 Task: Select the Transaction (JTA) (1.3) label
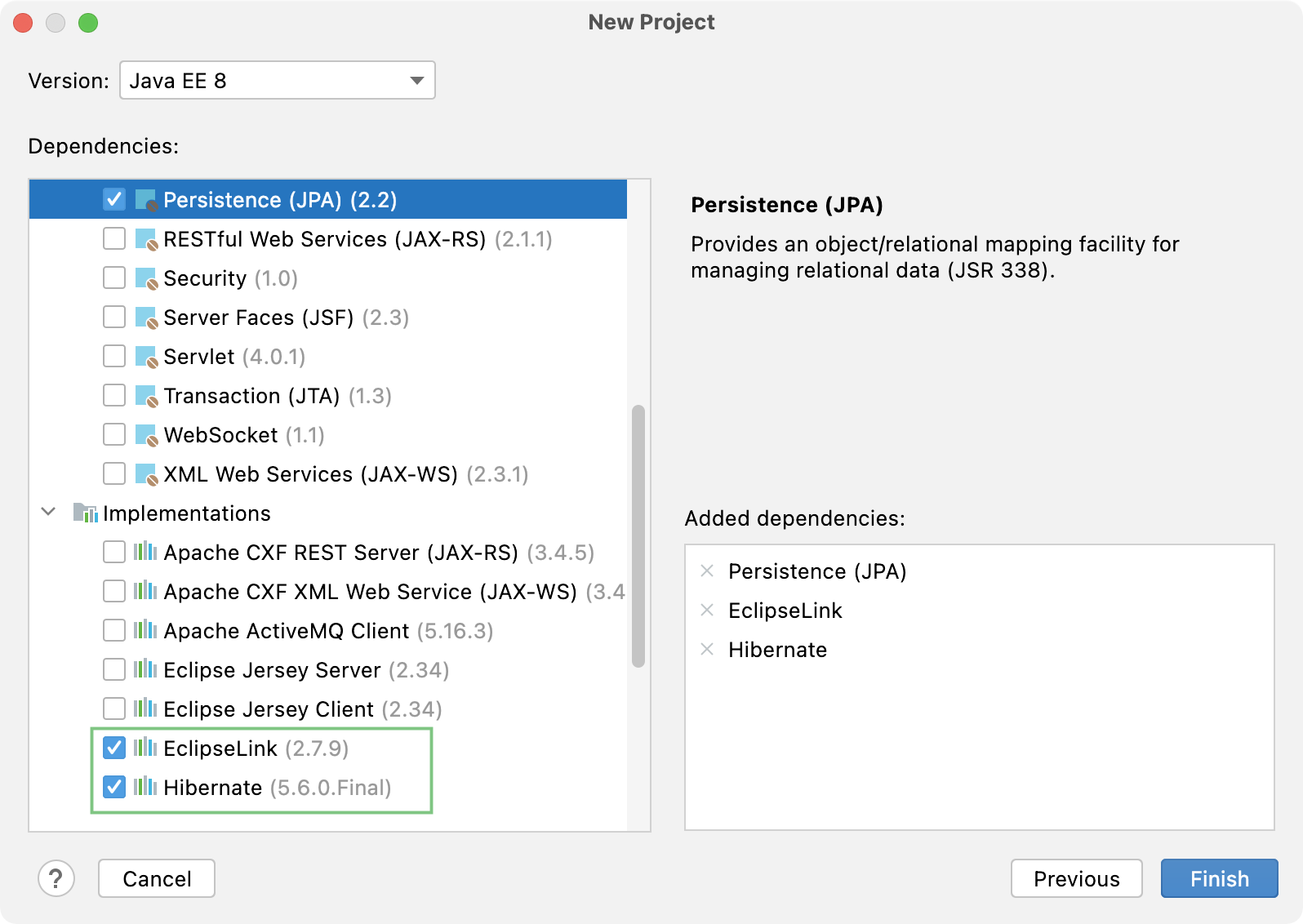tap(278, 396)
